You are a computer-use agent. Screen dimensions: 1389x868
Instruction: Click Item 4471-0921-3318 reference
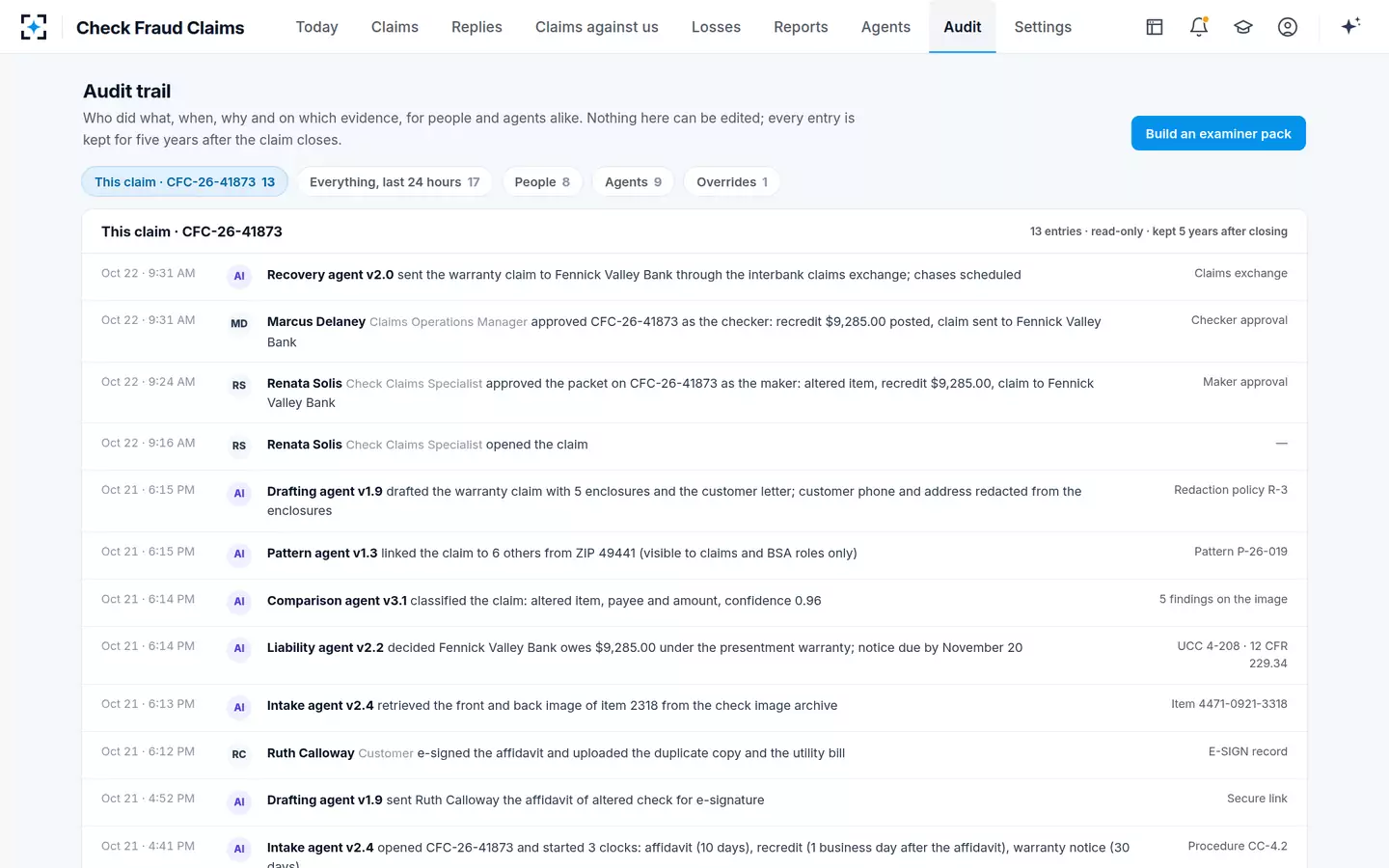[x=1229, y=704]
